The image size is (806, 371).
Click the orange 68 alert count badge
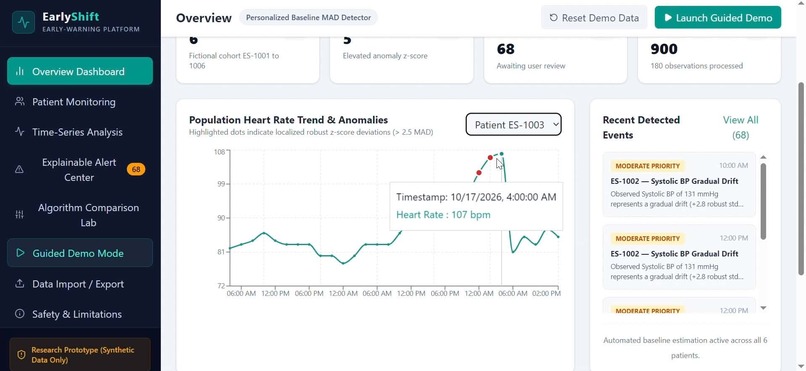136,169
